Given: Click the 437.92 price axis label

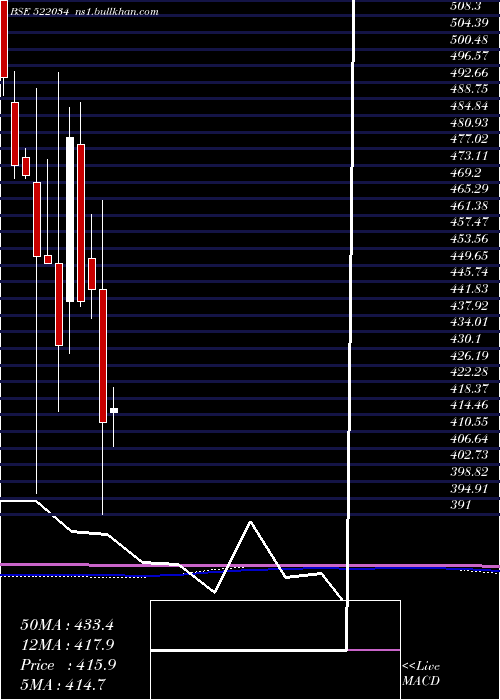Looking at the screenshot, I should pyautogui.click(x=469, y=305).
